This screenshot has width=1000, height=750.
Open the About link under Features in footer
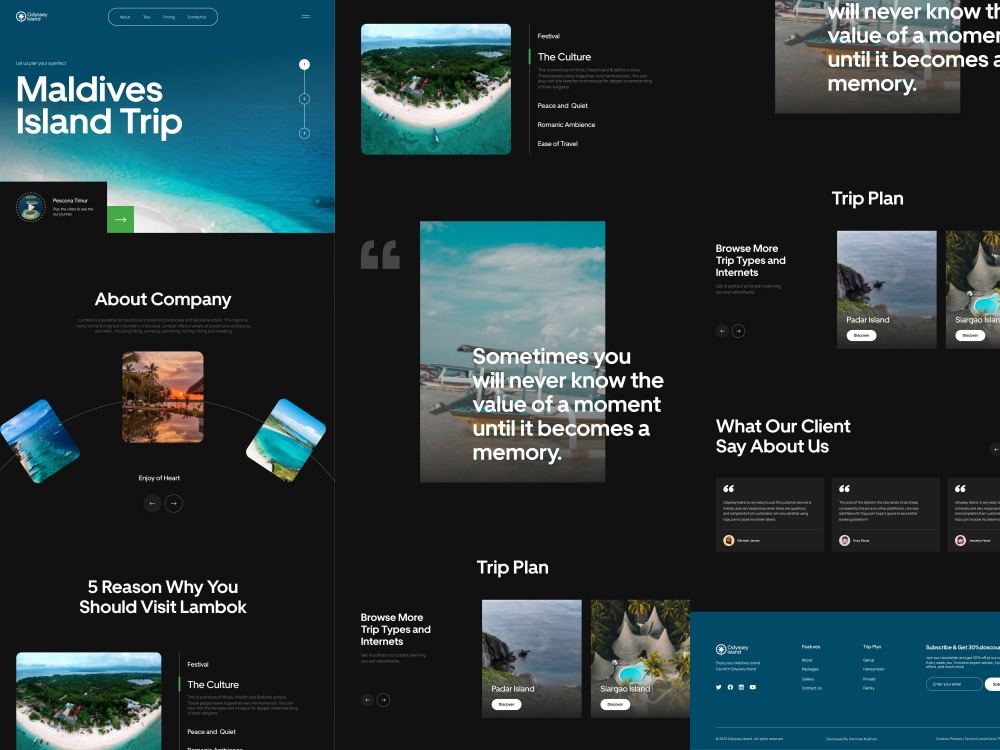pyautogui.click(x=807, y=660)
